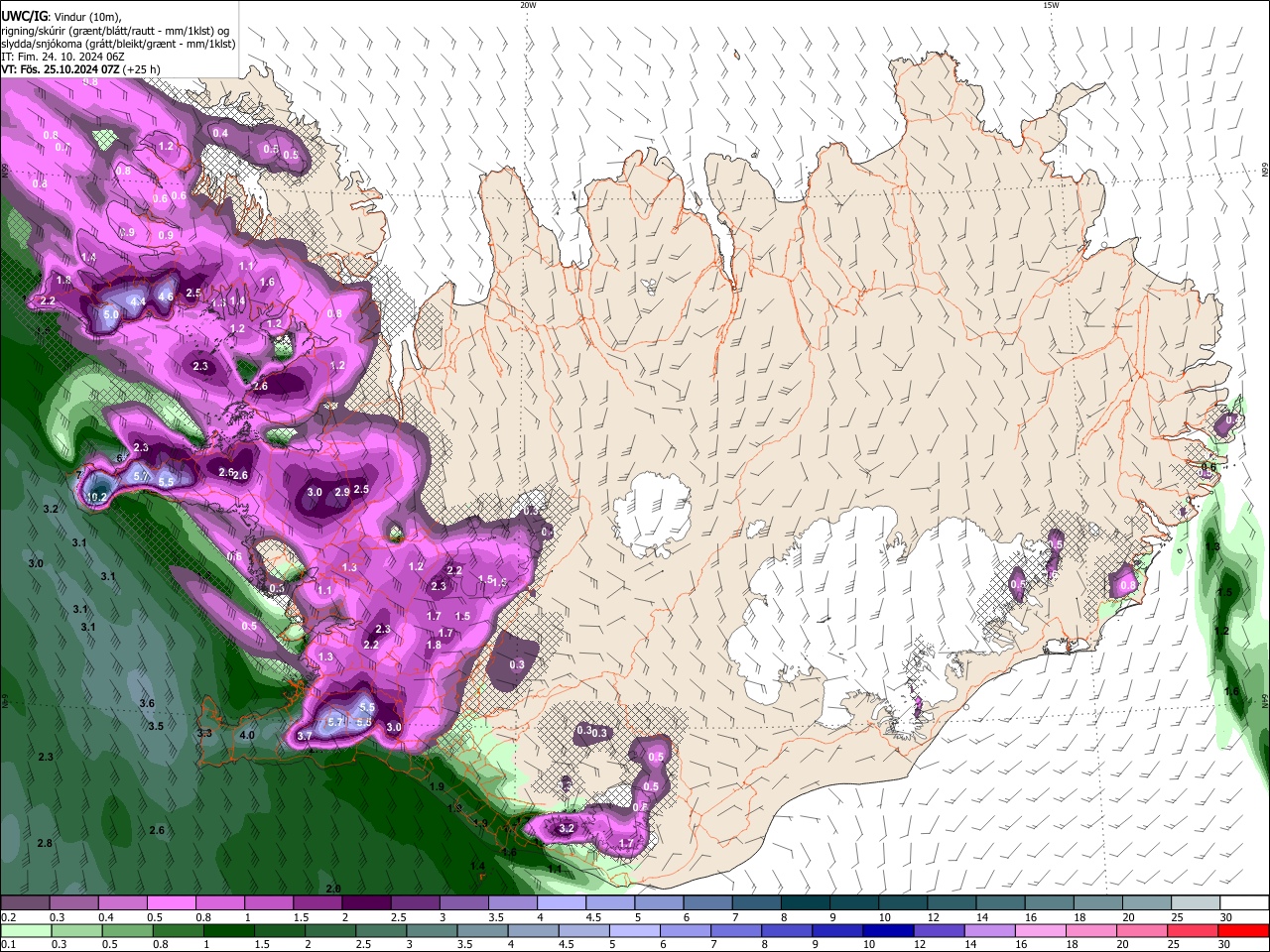
Task: Click the 0.2 label in the snow legend
Action: pyautogui.click(x=8, y=917)
